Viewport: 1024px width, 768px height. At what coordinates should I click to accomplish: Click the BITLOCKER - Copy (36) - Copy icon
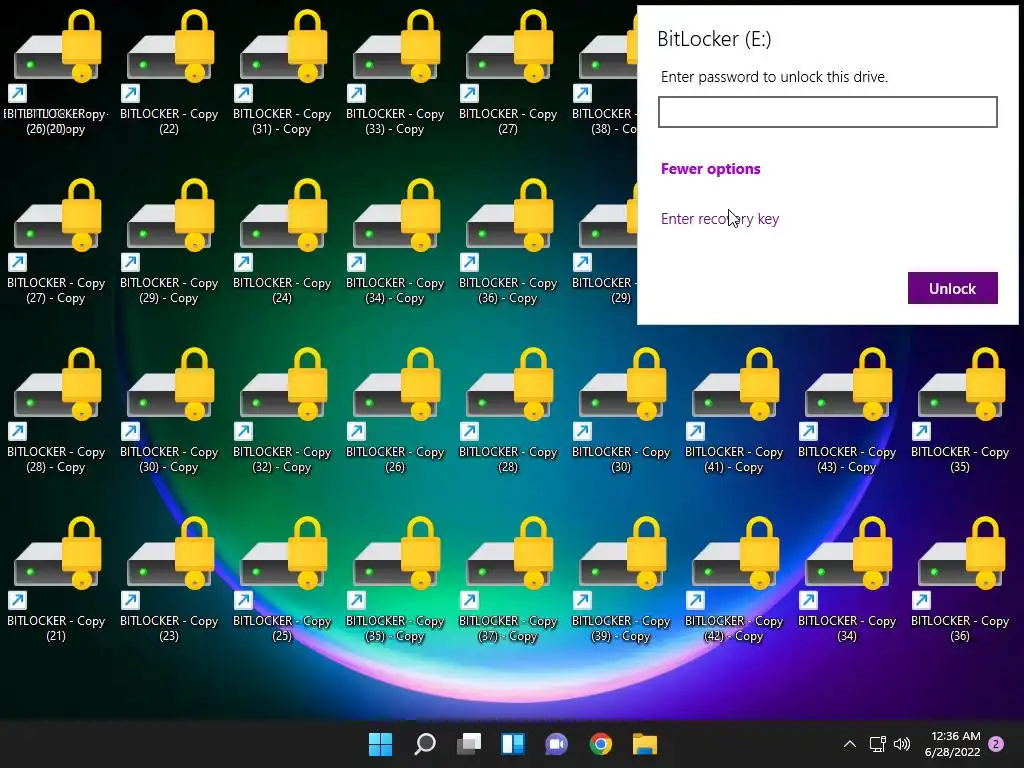pyautogui.click(x=508, y=241)
